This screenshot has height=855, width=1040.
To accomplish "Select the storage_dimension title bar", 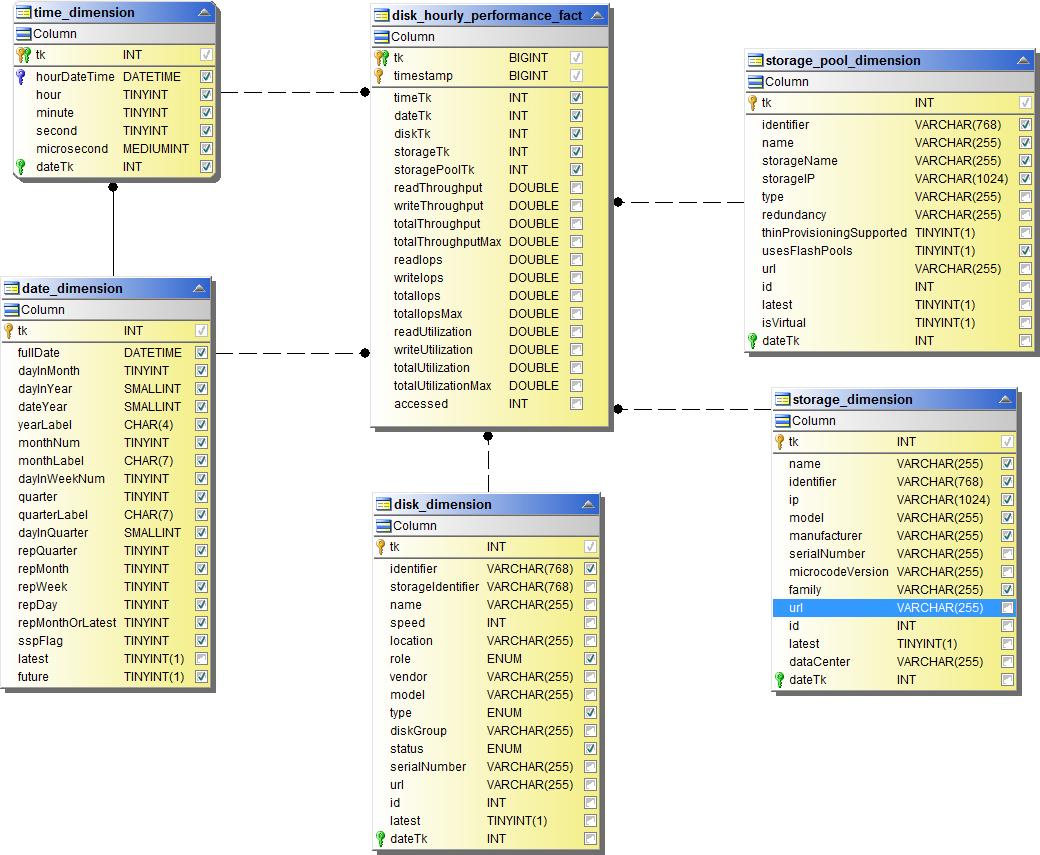I will [x=852, y=400].
